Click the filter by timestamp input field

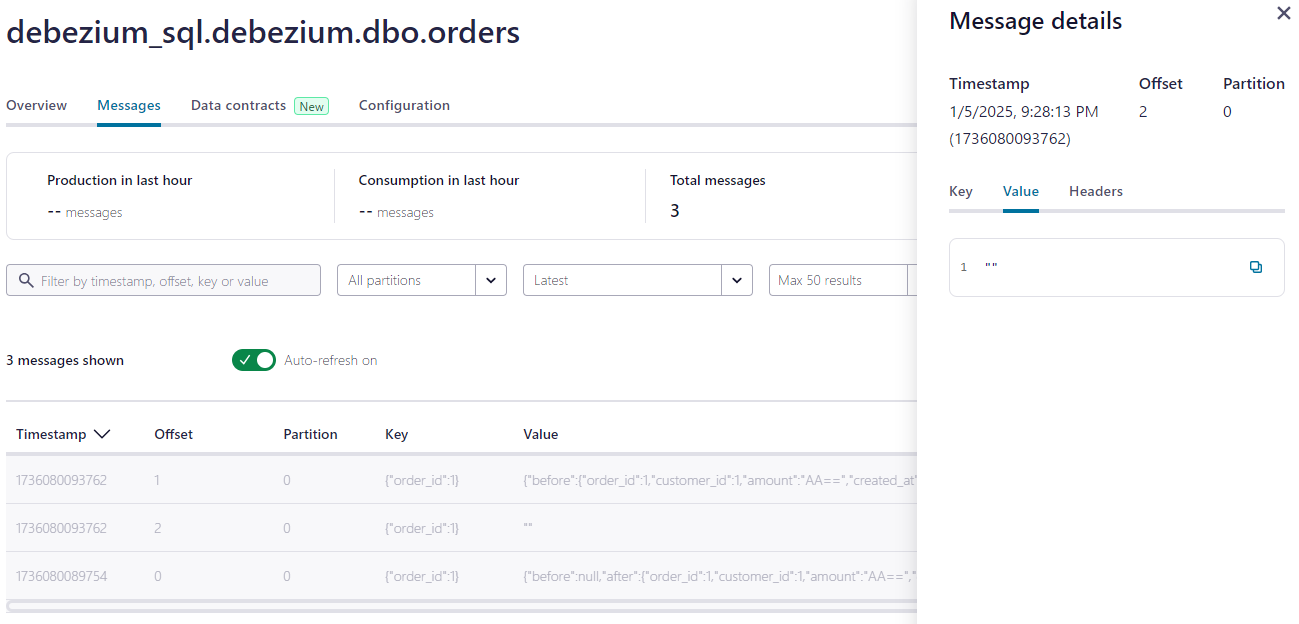[x=164, y=280]
